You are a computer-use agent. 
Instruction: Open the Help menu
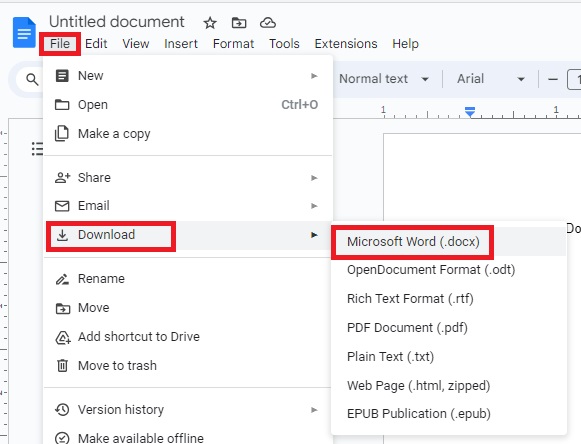pos(405,44)
